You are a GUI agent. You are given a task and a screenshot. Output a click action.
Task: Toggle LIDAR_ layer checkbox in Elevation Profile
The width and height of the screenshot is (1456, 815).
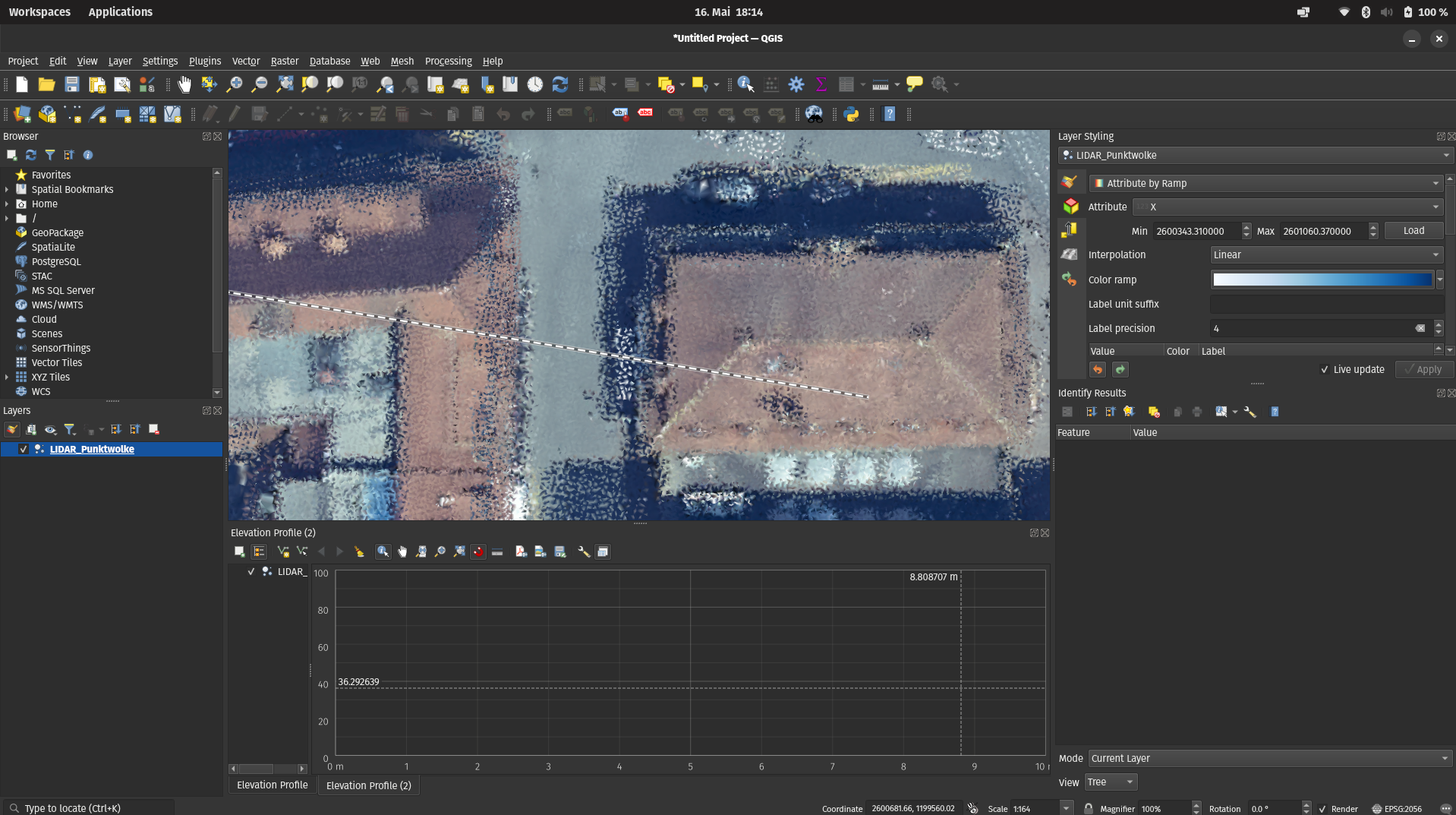pyautogui.click(x=251, y=571)
